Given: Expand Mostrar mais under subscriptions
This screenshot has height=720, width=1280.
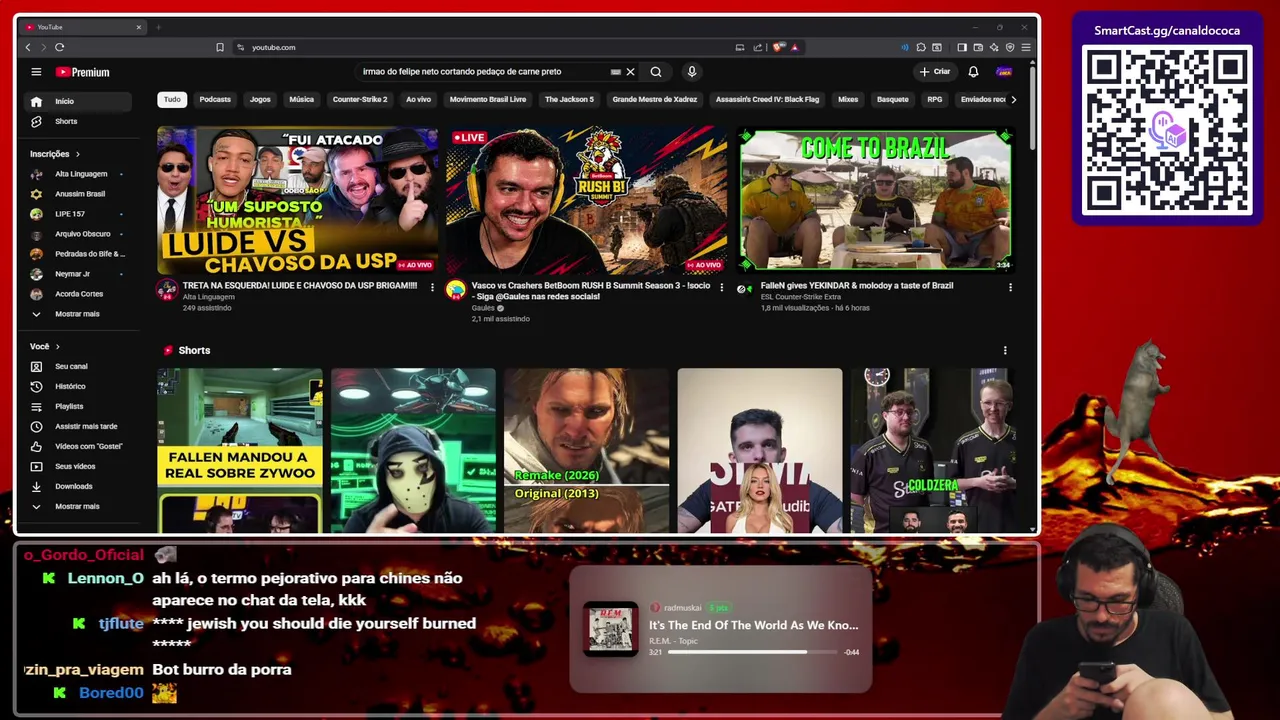Looking at the screenshot, I should (78, 314).
